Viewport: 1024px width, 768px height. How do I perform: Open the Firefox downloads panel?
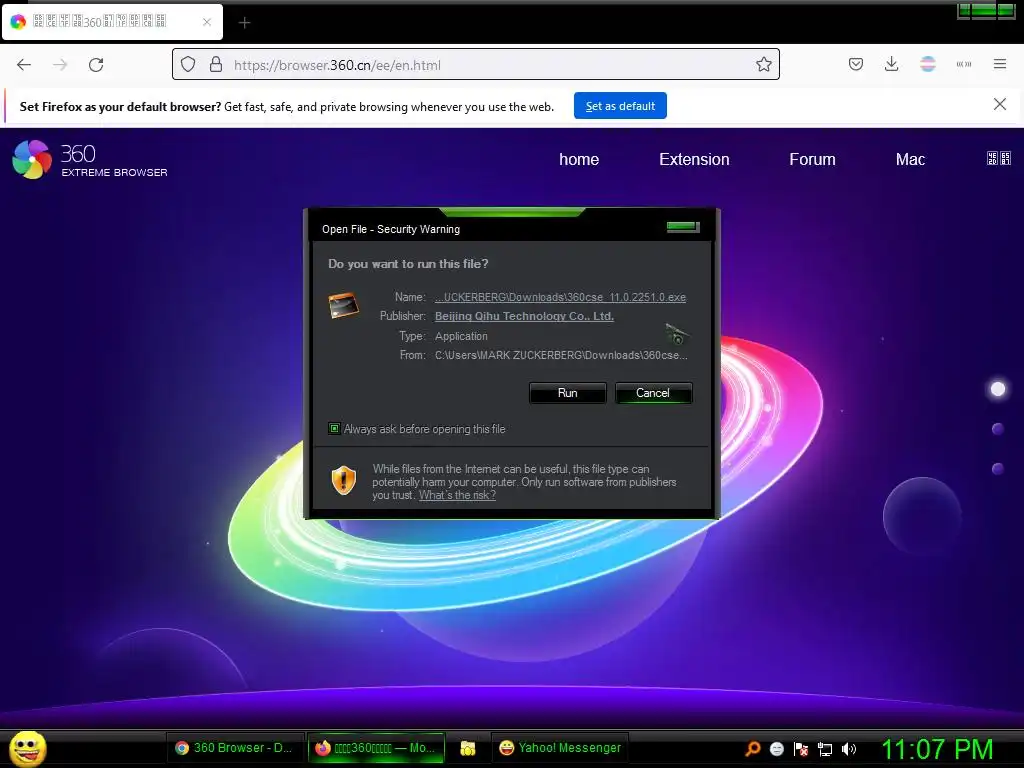(x=891, y=64)
